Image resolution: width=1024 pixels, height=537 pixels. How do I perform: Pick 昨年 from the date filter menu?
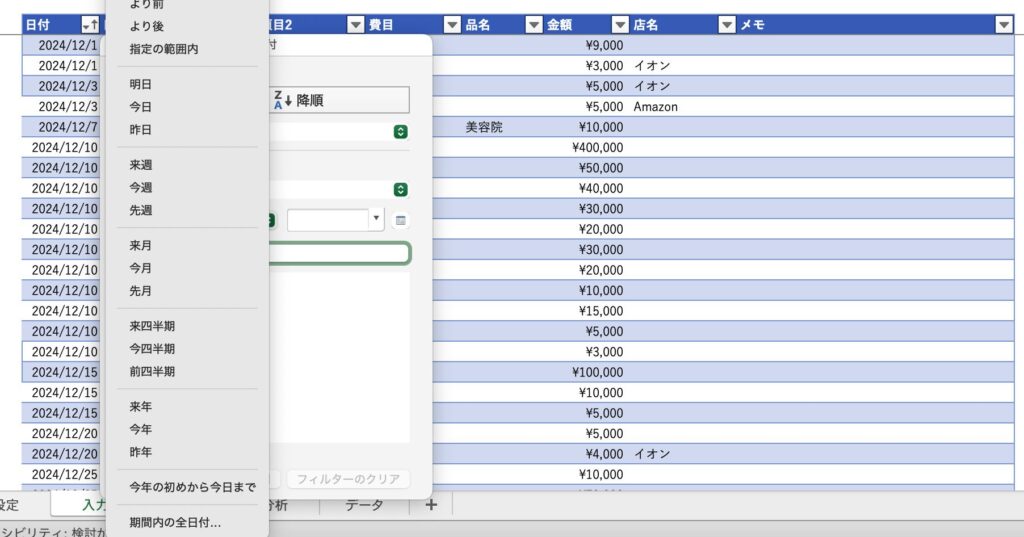coord(141,452)
